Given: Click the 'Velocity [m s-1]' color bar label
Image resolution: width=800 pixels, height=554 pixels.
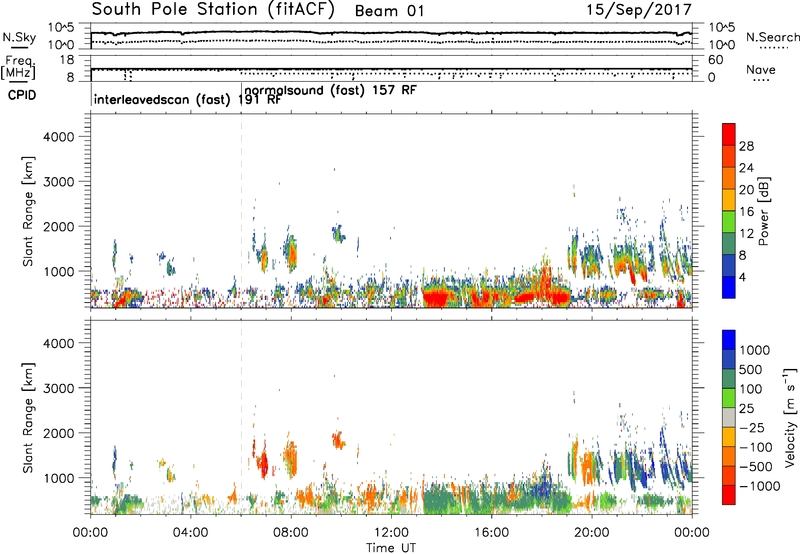Looking at the screenshot, I should (x=790, y=417).
